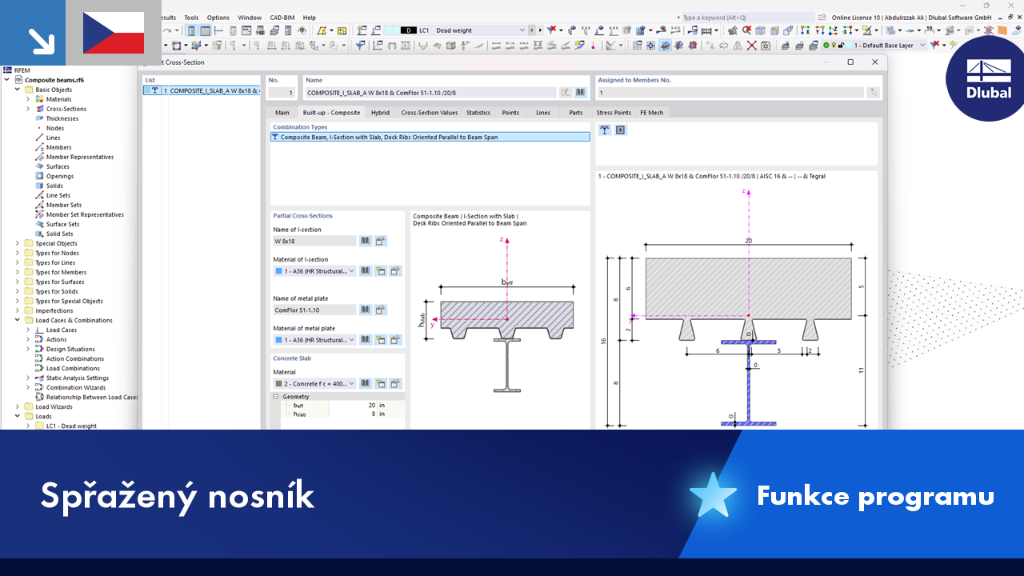1024x576 pixels.
Task: Edit the I-section material
Action: (x=395, y=271)
